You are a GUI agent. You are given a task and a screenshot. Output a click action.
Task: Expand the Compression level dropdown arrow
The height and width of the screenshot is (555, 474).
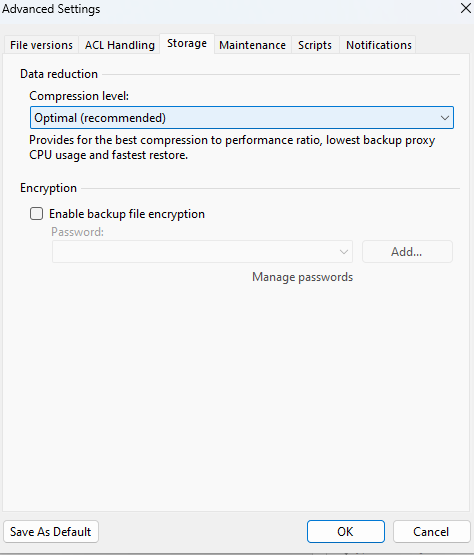[445, 118]
